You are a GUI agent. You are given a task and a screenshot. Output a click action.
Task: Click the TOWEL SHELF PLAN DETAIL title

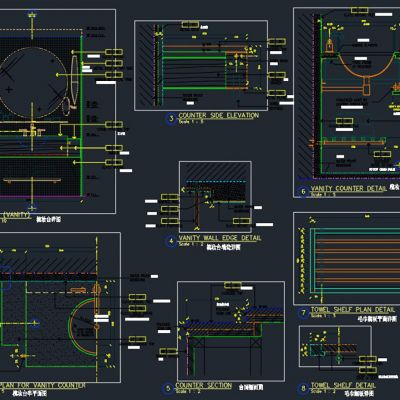[353, 309]
